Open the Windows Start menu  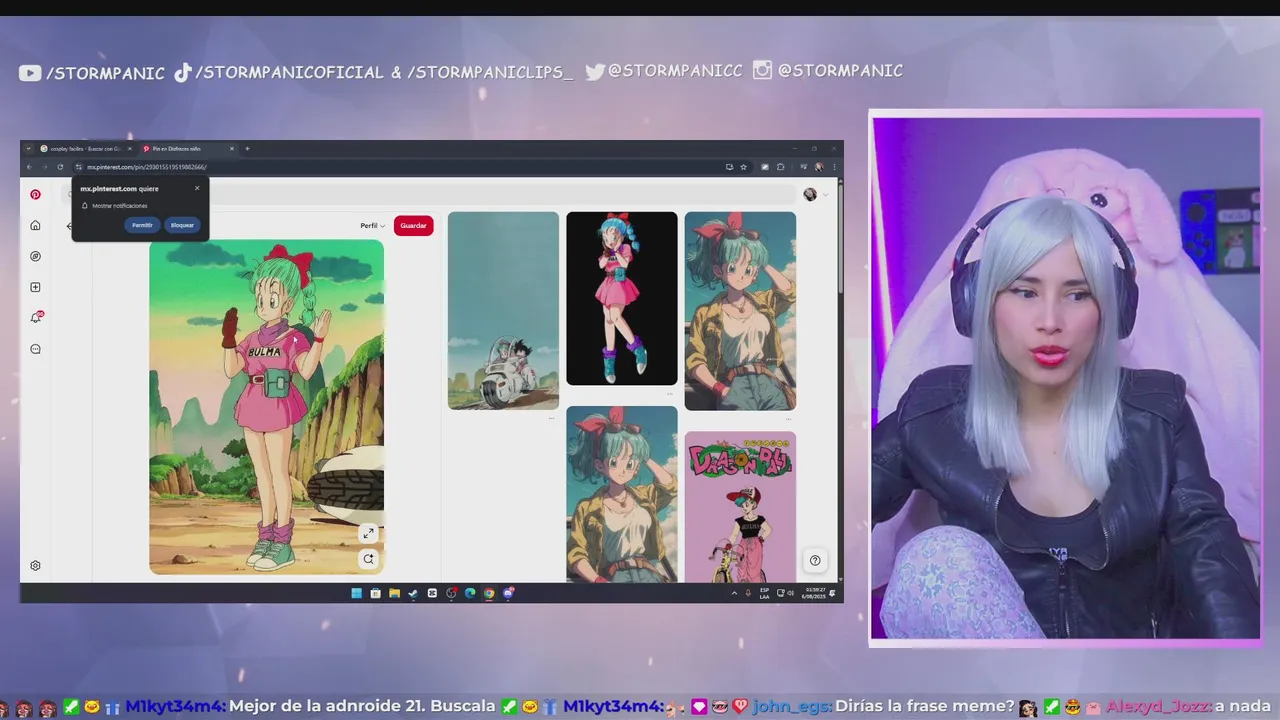point(356,593)
